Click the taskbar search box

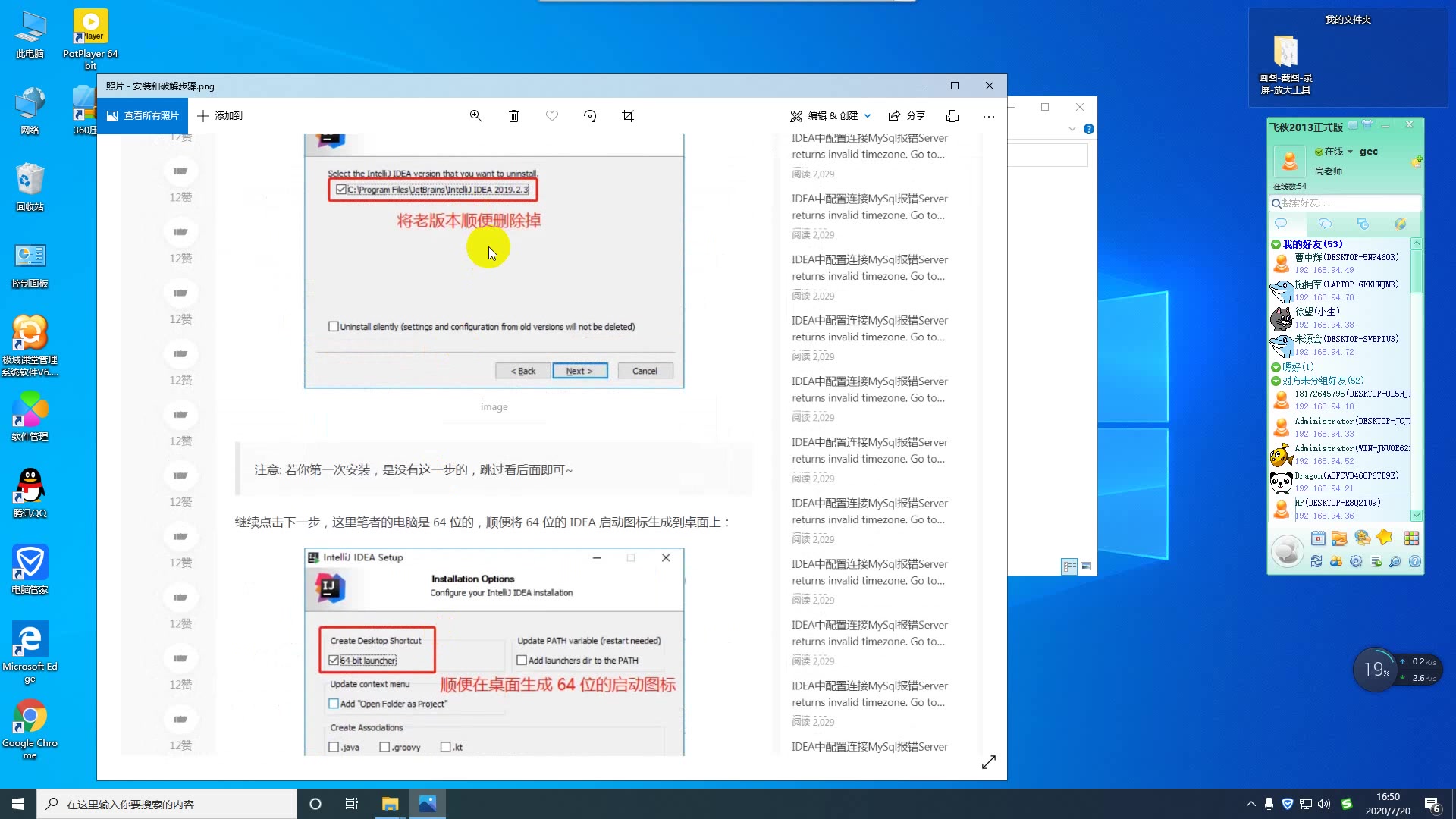click(x=167, y=804)
